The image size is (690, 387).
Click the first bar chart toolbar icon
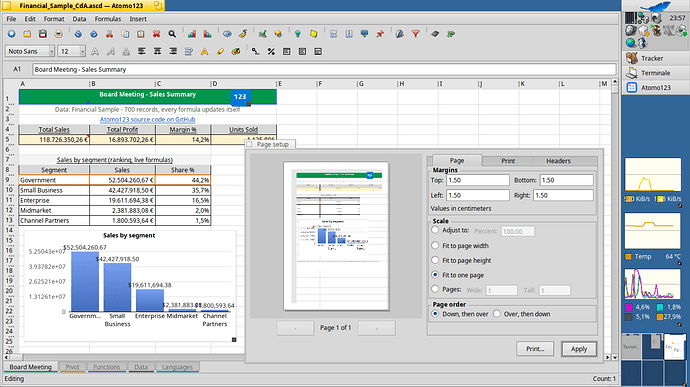click(192, 34)
